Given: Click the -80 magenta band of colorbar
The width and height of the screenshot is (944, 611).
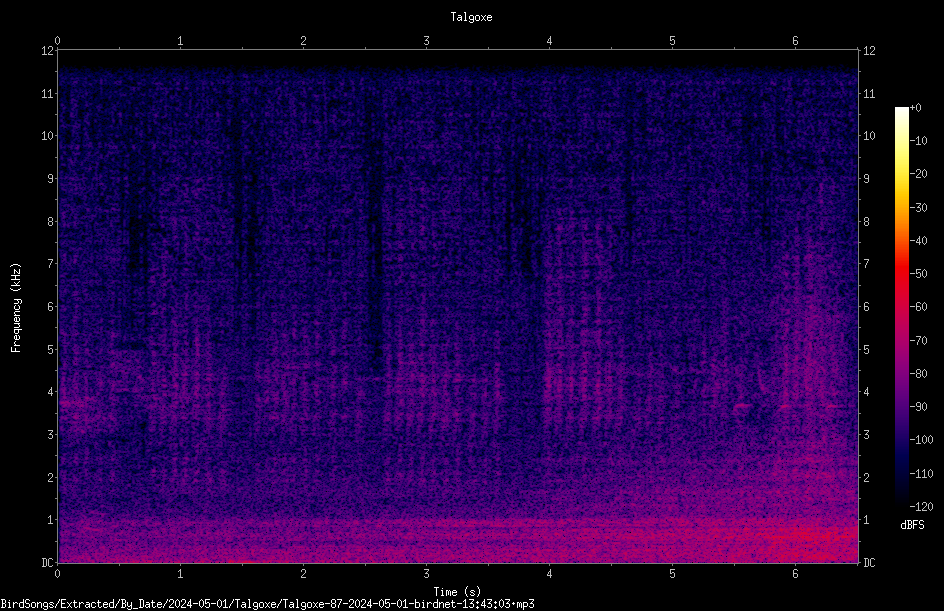Looking at the screenshot, I should tap(902, 373).
